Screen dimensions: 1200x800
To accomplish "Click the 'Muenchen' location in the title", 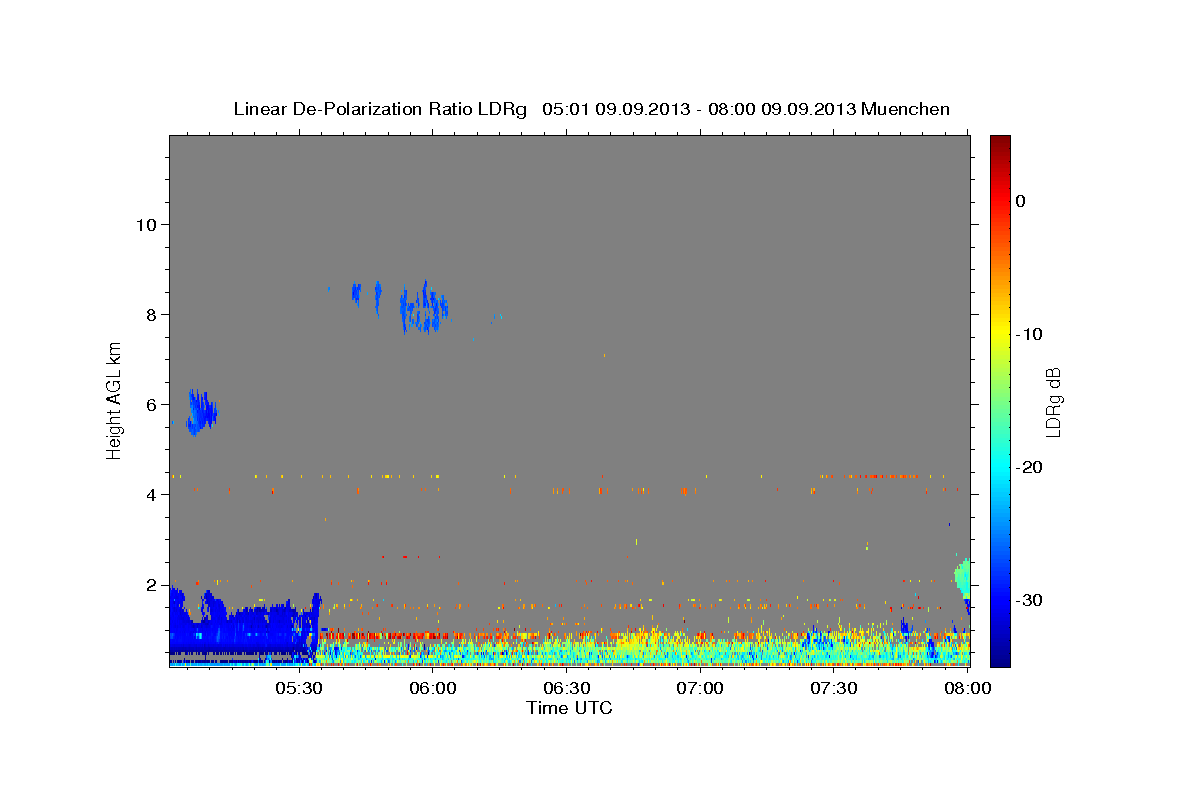I will [906, 109].
